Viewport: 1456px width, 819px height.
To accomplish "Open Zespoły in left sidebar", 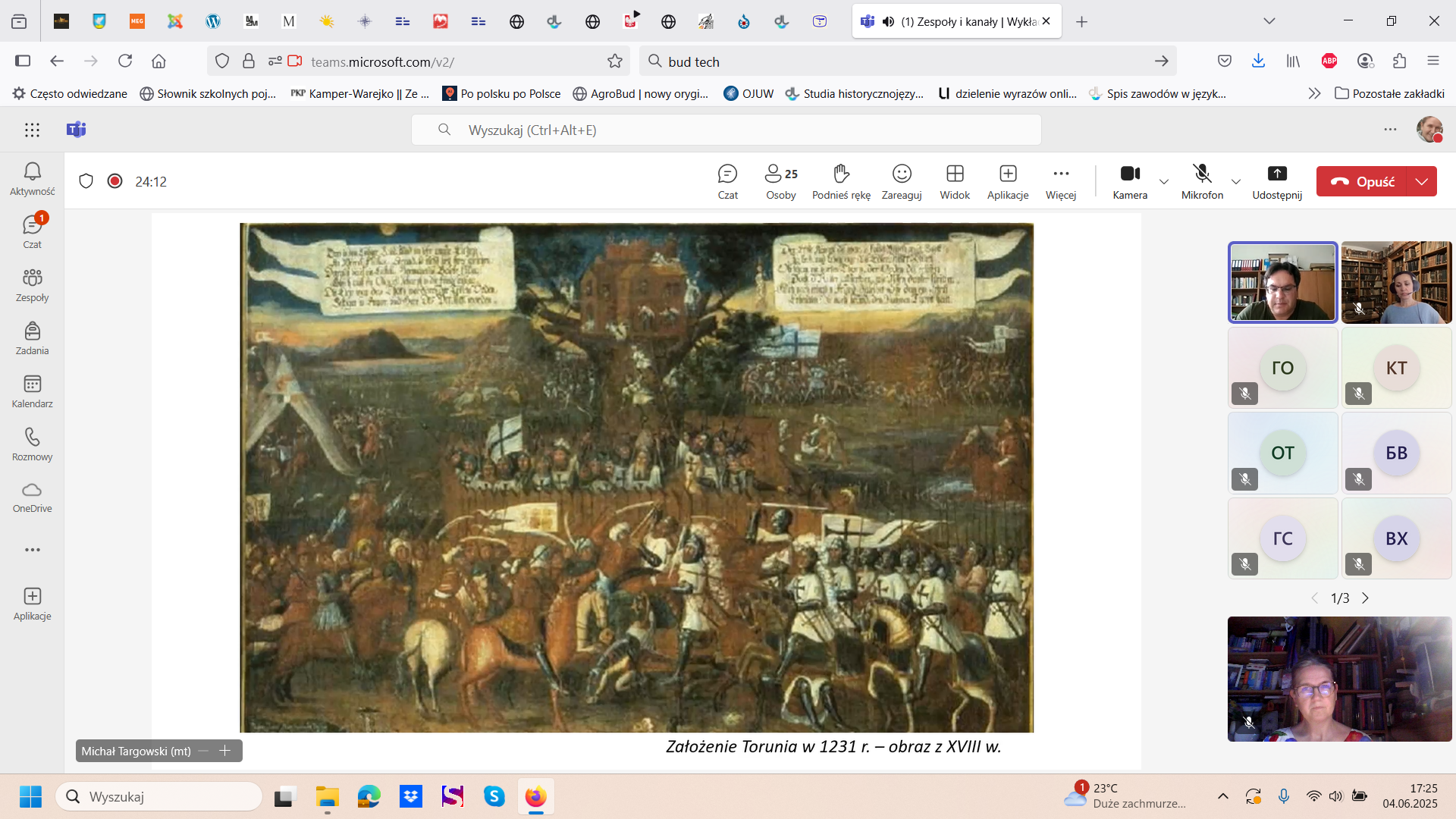I will click(x=32, y=285).
